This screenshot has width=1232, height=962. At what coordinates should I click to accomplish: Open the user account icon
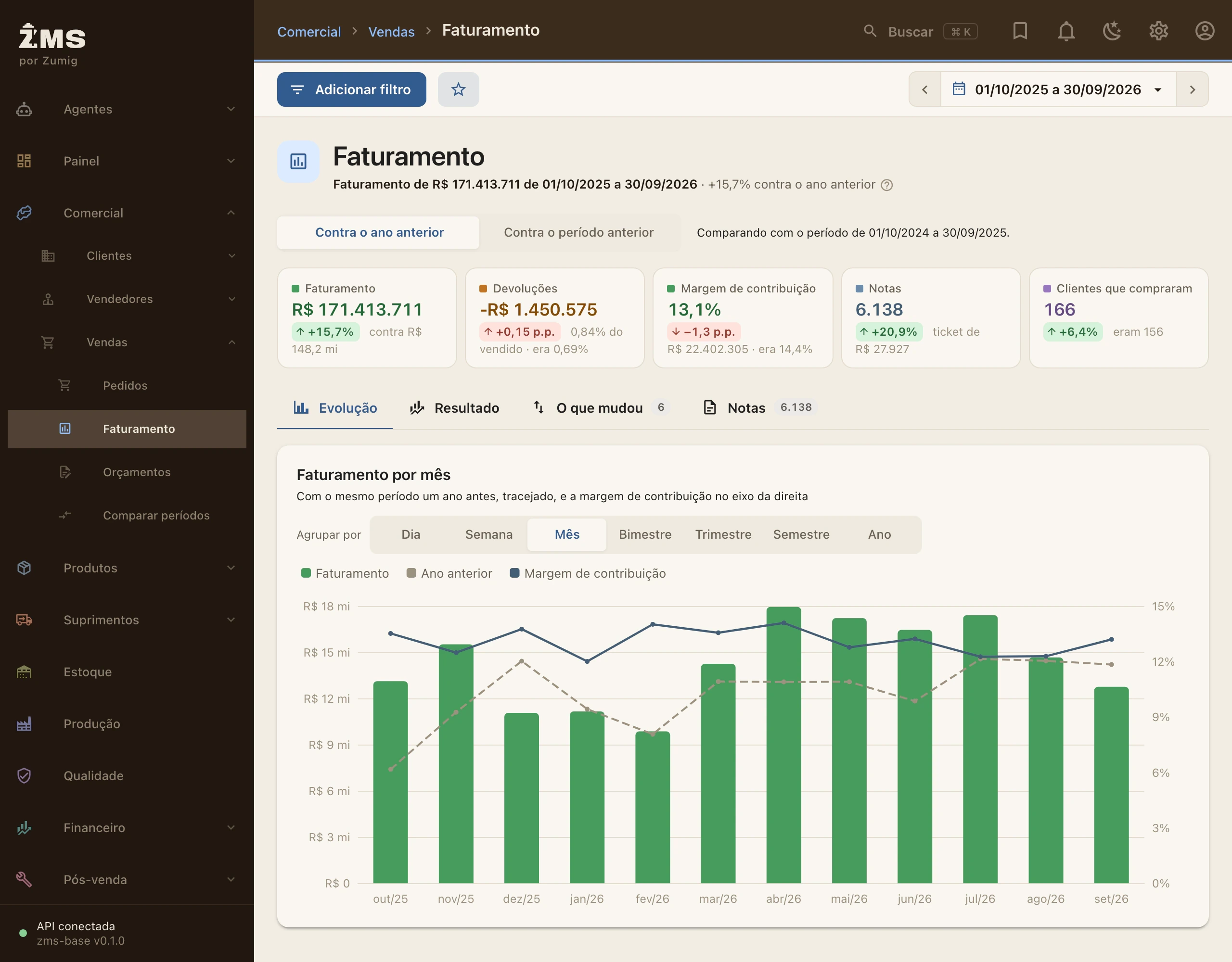(1205, 31)
